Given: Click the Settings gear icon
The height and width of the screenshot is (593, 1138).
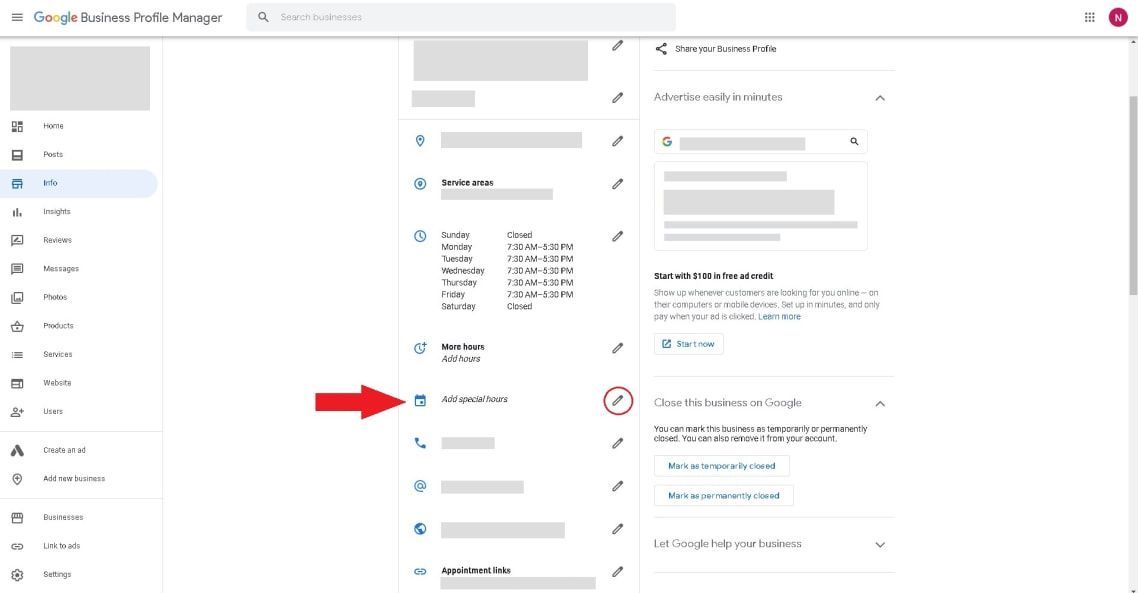Looking at the screenshot, I should [17, 575].
